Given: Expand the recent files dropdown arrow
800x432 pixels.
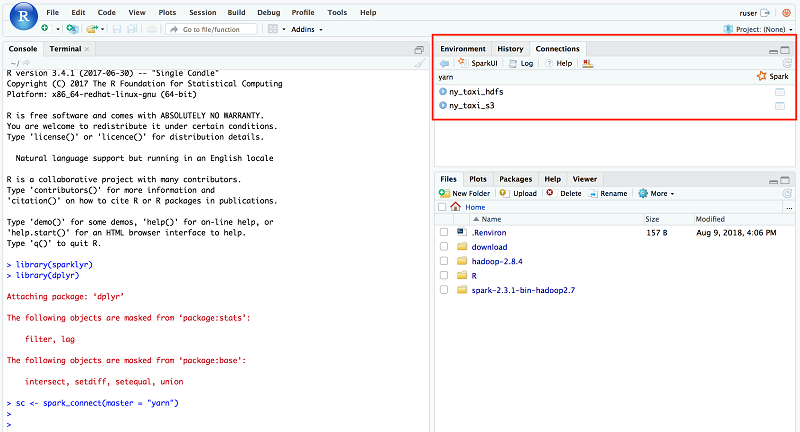Looking at the screenshot, I should (103, 30).
